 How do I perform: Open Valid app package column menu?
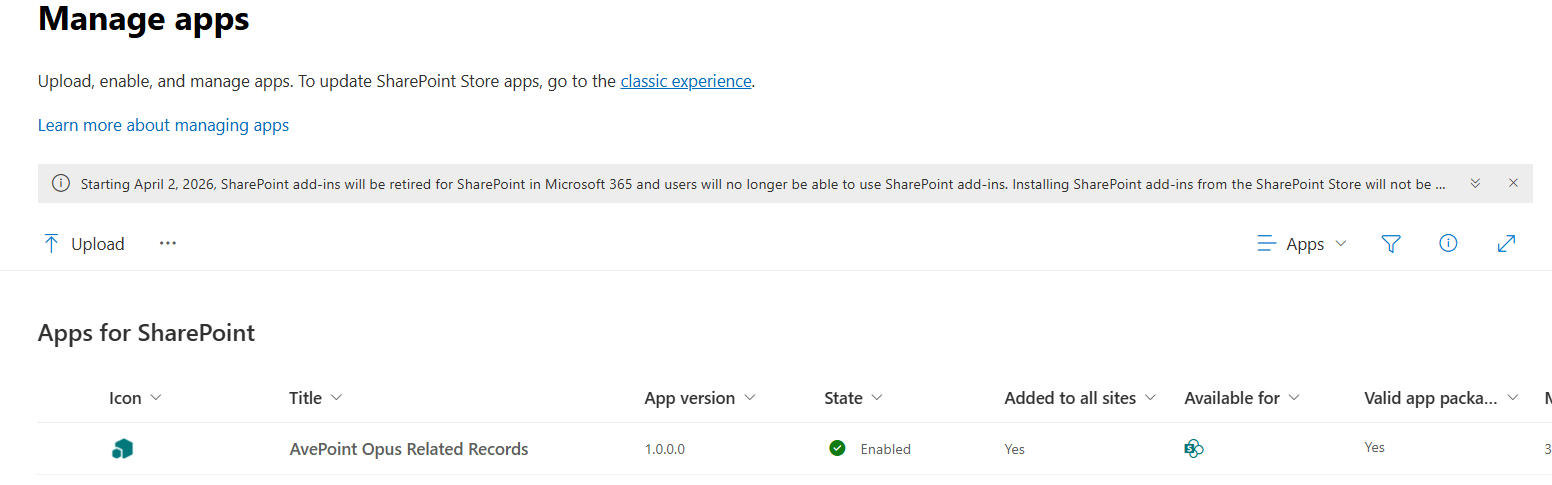click(1441, 398)
